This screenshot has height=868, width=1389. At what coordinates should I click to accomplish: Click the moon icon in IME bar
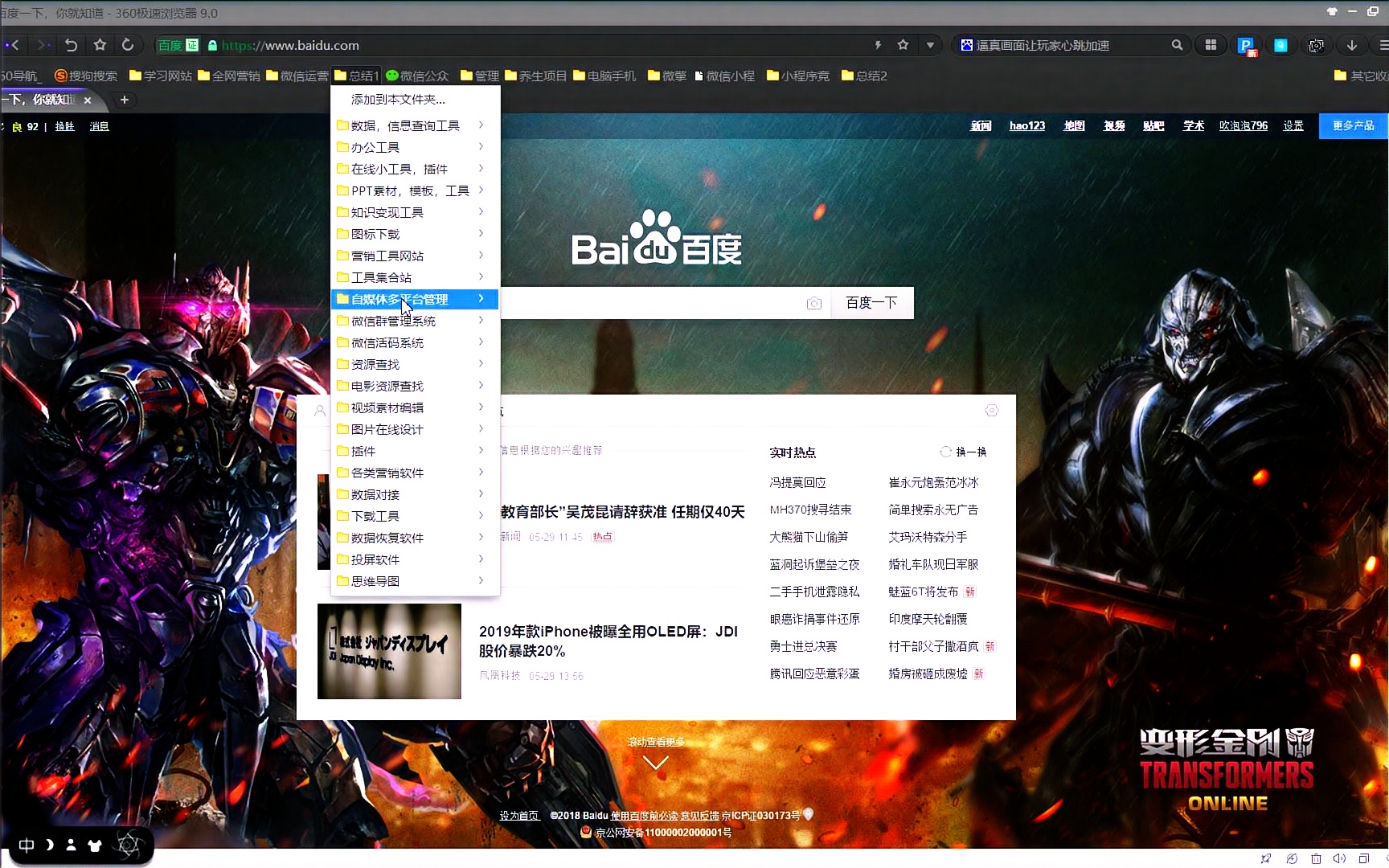49,845
